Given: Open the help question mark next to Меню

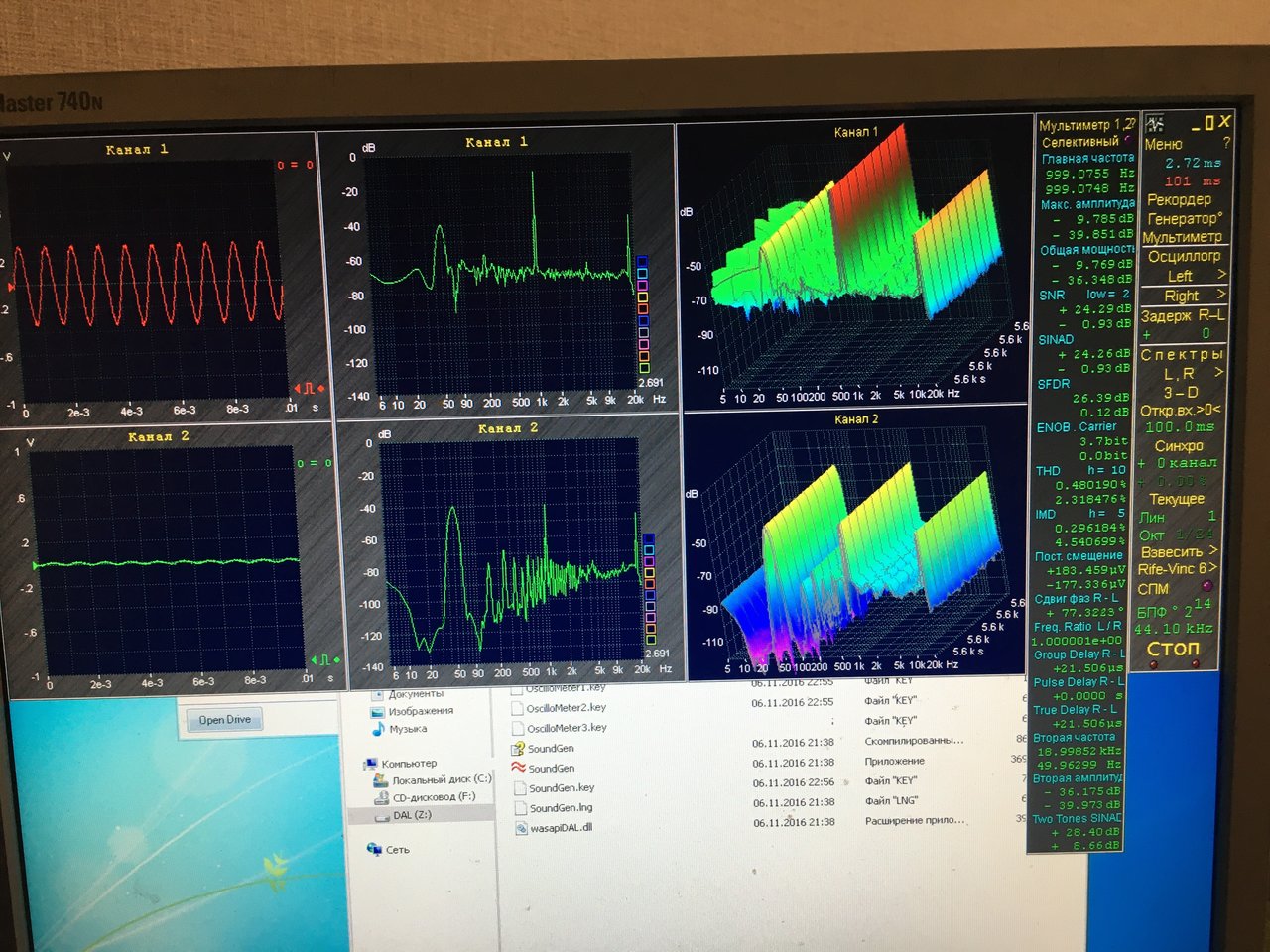Looking at the screenshot, I should (x=1226, y=143).
